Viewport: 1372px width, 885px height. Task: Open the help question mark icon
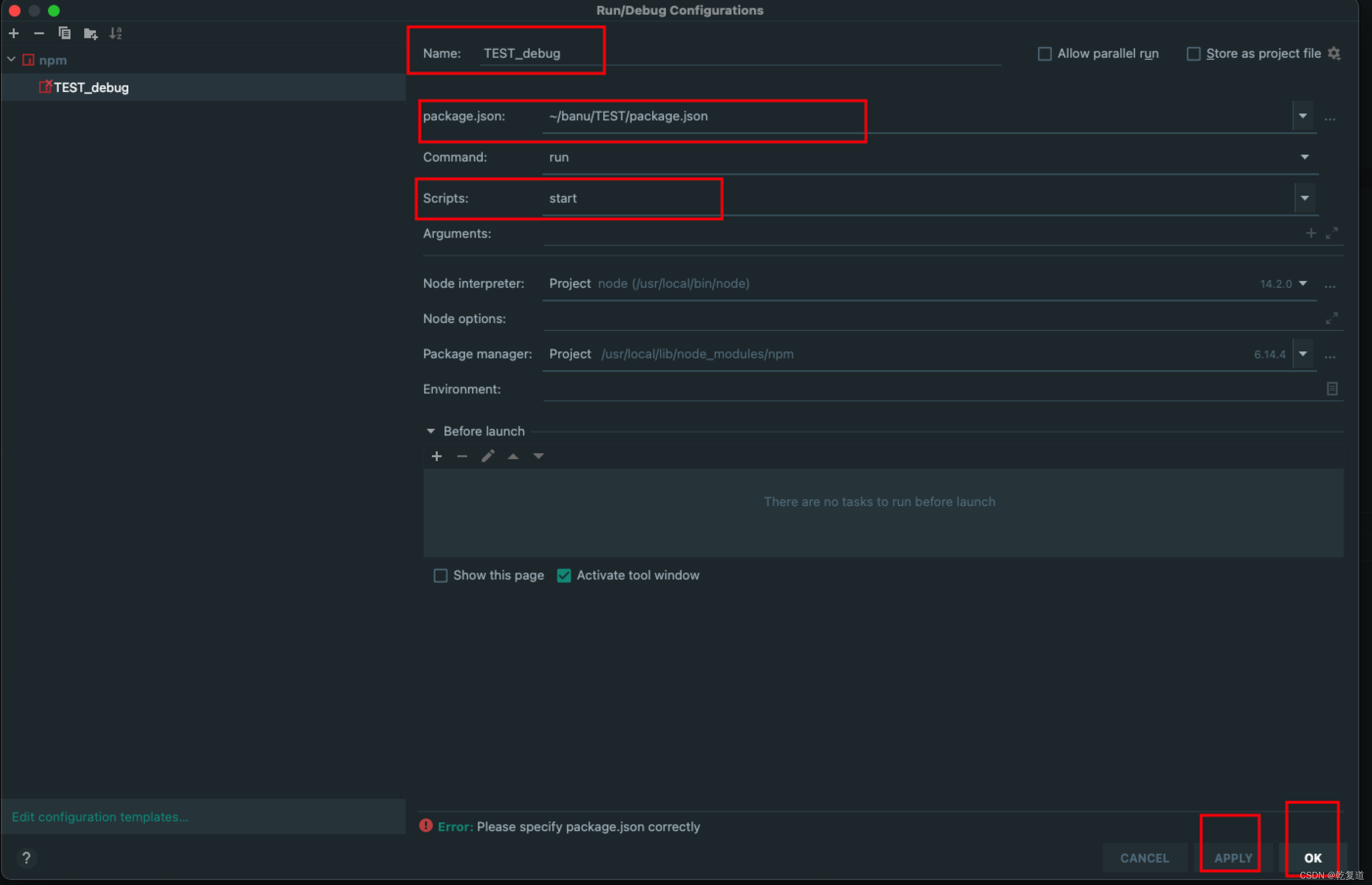[x=26, y=858]
